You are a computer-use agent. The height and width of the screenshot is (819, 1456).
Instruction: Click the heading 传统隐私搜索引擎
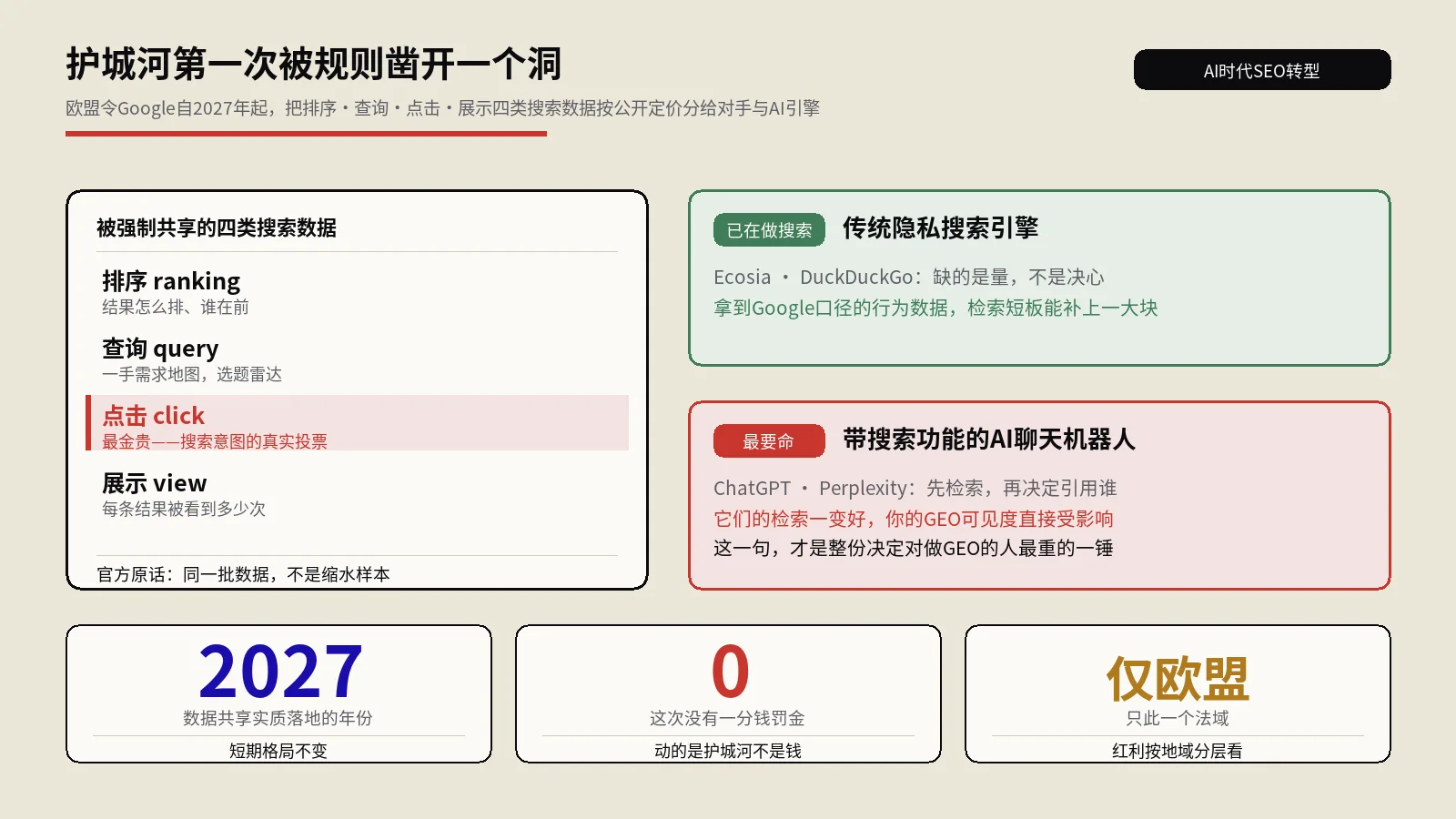[940, 228]
